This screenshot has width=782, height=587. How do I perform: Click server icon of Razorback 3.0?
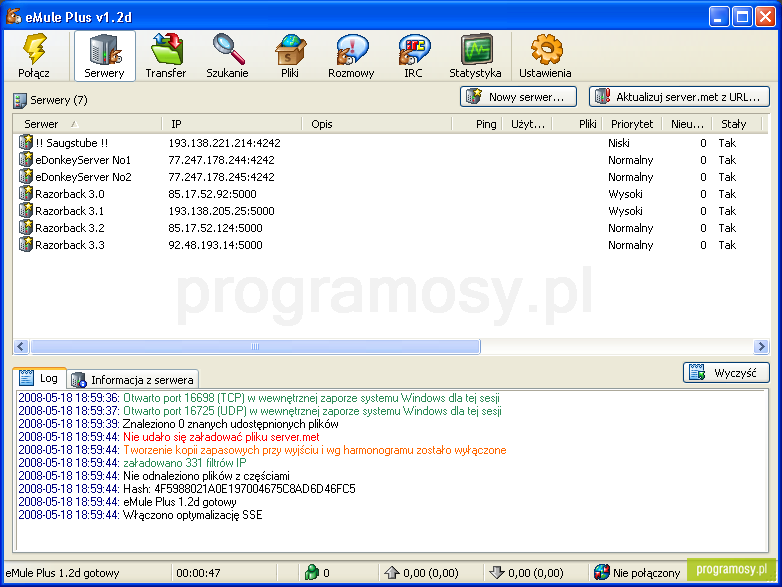pos(26,194)
